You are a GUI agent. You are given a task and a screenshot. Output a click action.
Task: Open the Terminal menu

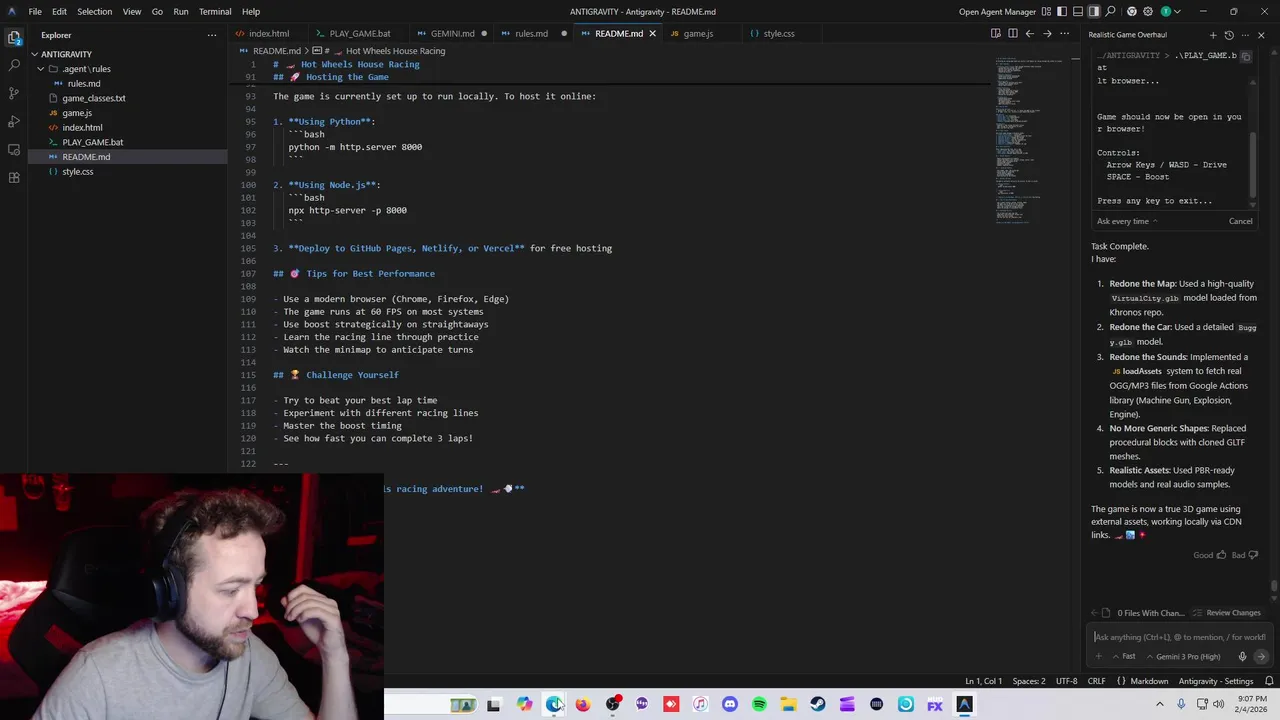coord(215,12)
